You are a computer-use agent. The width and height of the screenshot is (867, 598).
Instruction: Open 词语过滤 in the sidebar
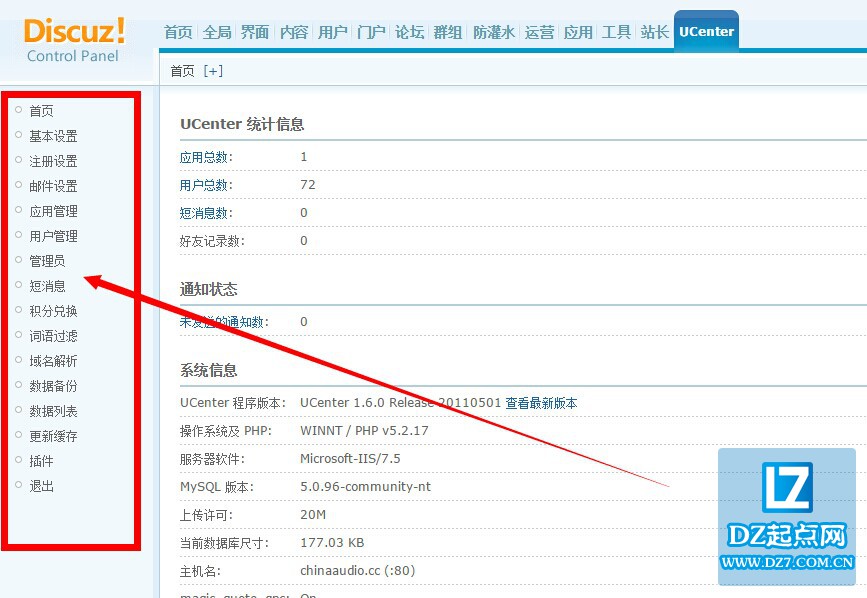tap(53, 336)
